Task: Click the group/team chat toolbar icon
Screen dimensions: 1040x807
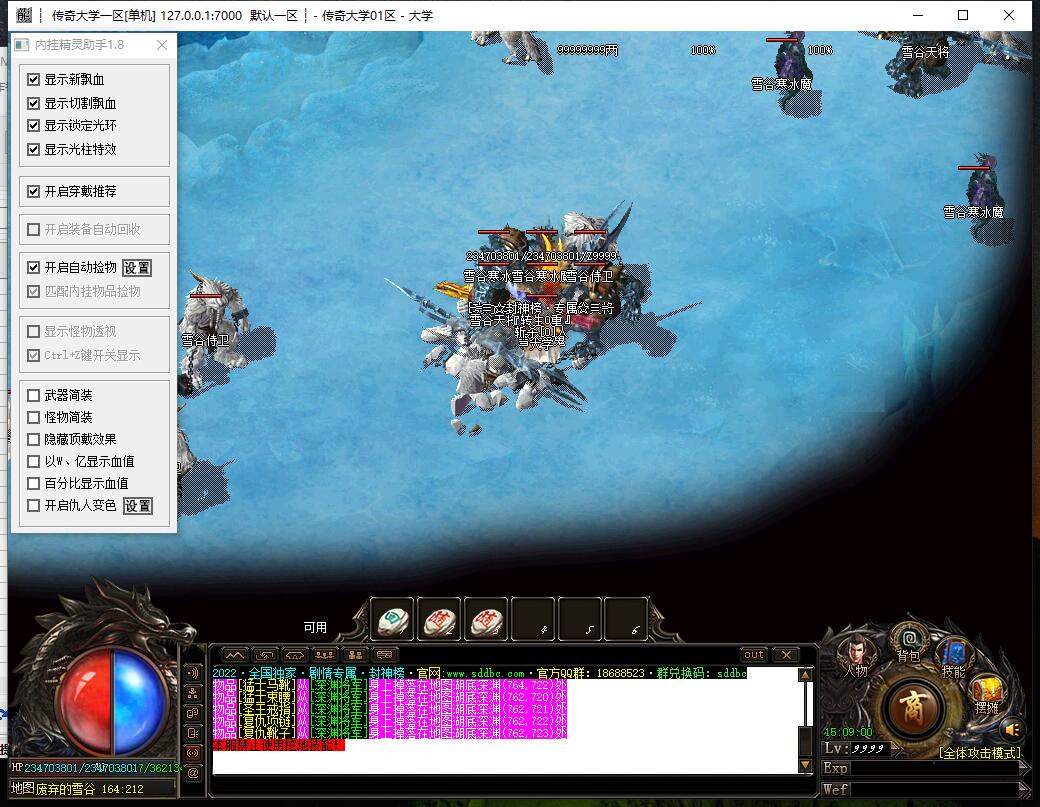Action: (325, 655)
